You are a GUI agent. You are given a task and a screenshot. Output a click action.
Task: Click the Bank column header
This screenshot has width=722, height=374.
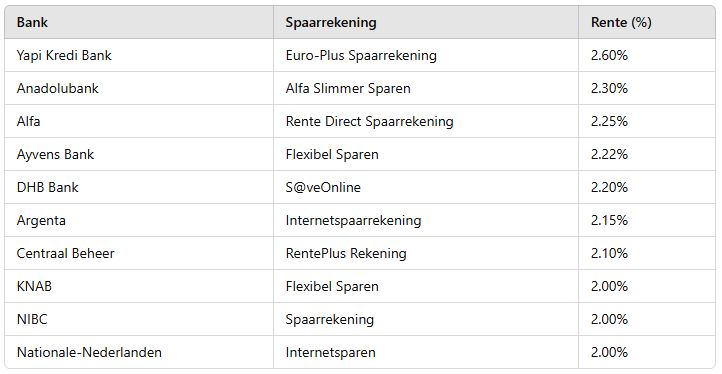coord(139,22)
